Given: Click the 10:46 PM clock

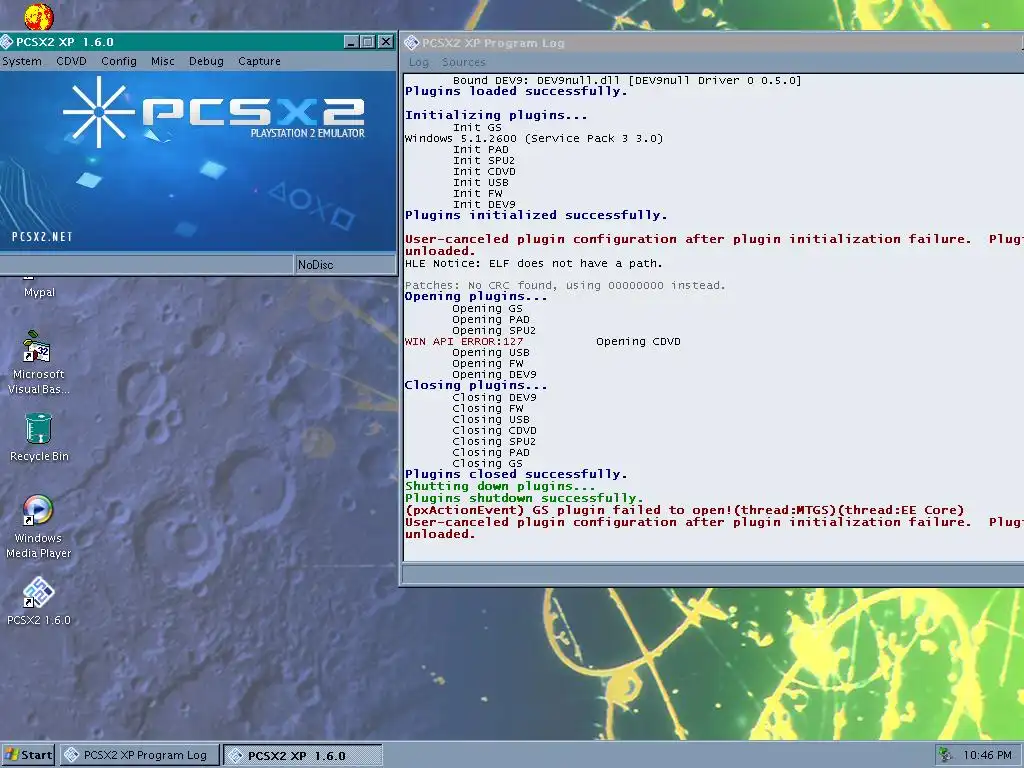Looking at the screenshot, I should pyautogui.click(x=987, y=755).
